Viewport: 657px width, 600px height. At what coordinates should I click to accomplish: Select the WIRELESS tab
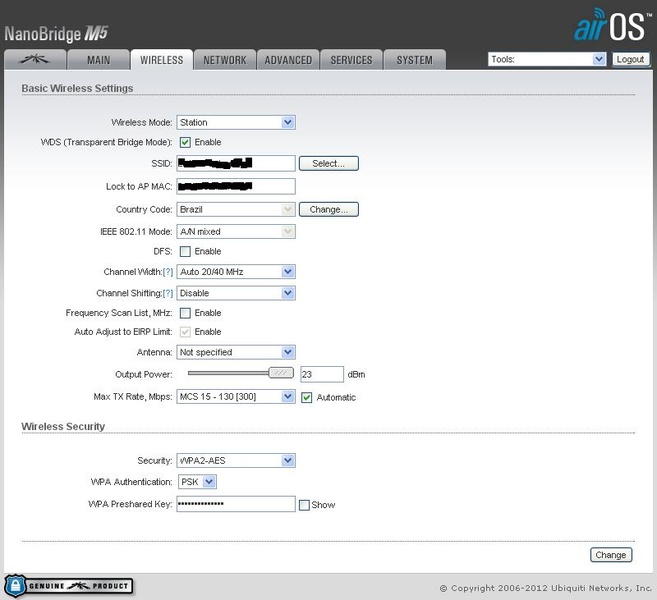pos(162,59)
